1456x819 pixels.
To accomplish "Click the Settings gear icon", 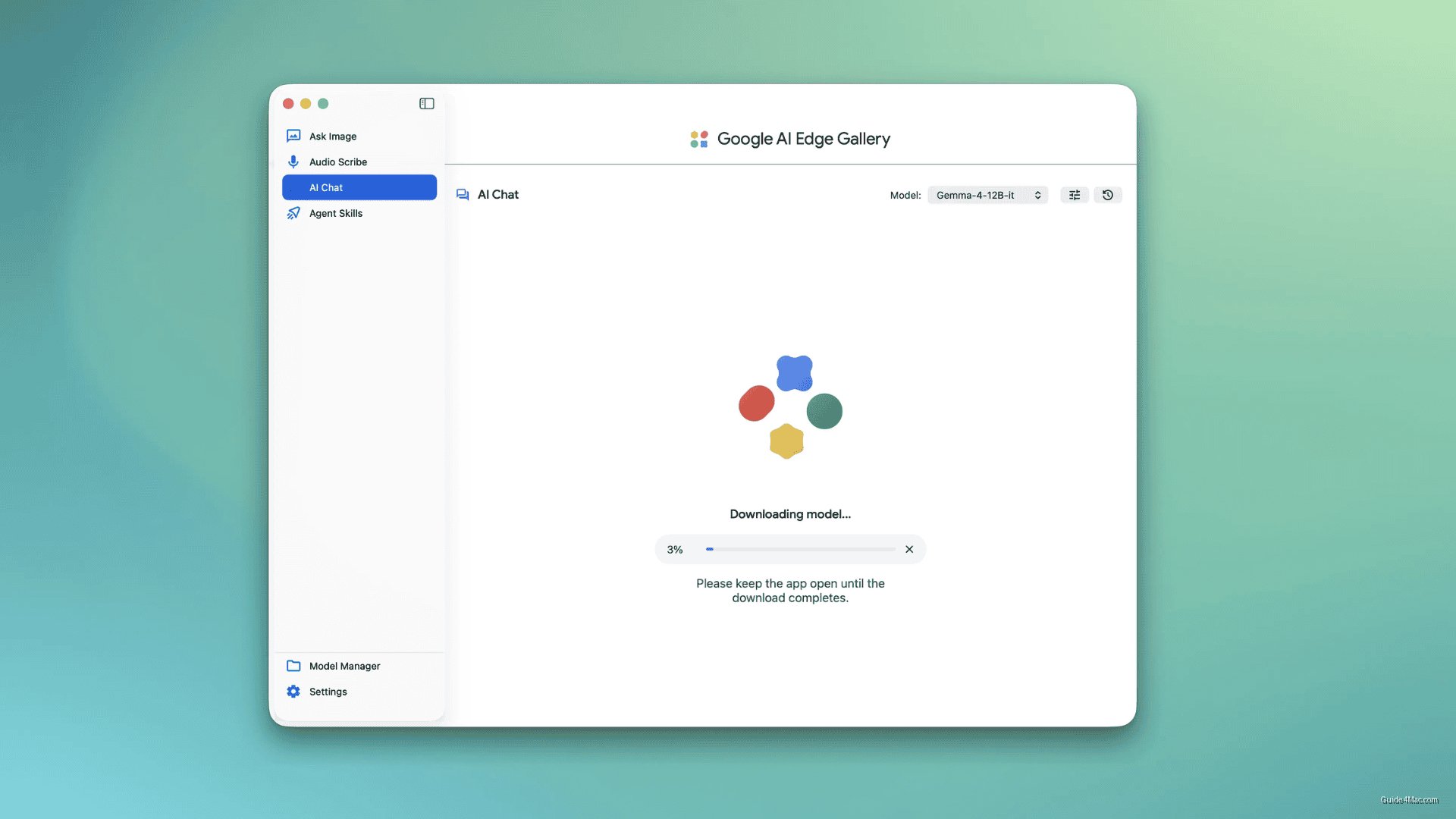I will point(293,692).
